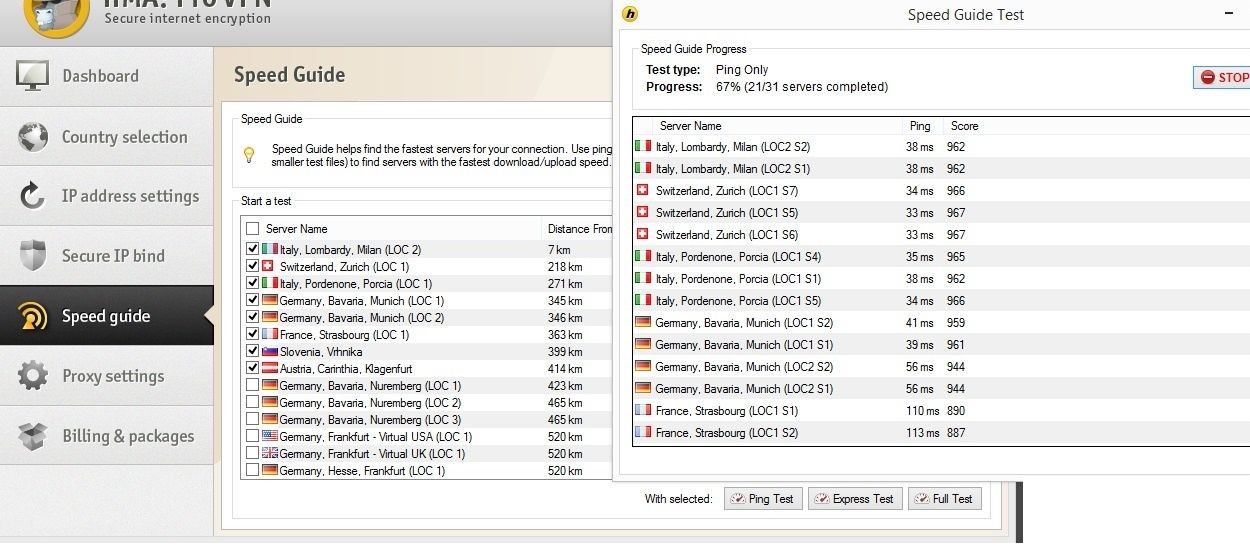Check Germany, Bavaria, Nuremberg (LOC 2)
This screenshot has width=1250, height=550.
(252, 402)
